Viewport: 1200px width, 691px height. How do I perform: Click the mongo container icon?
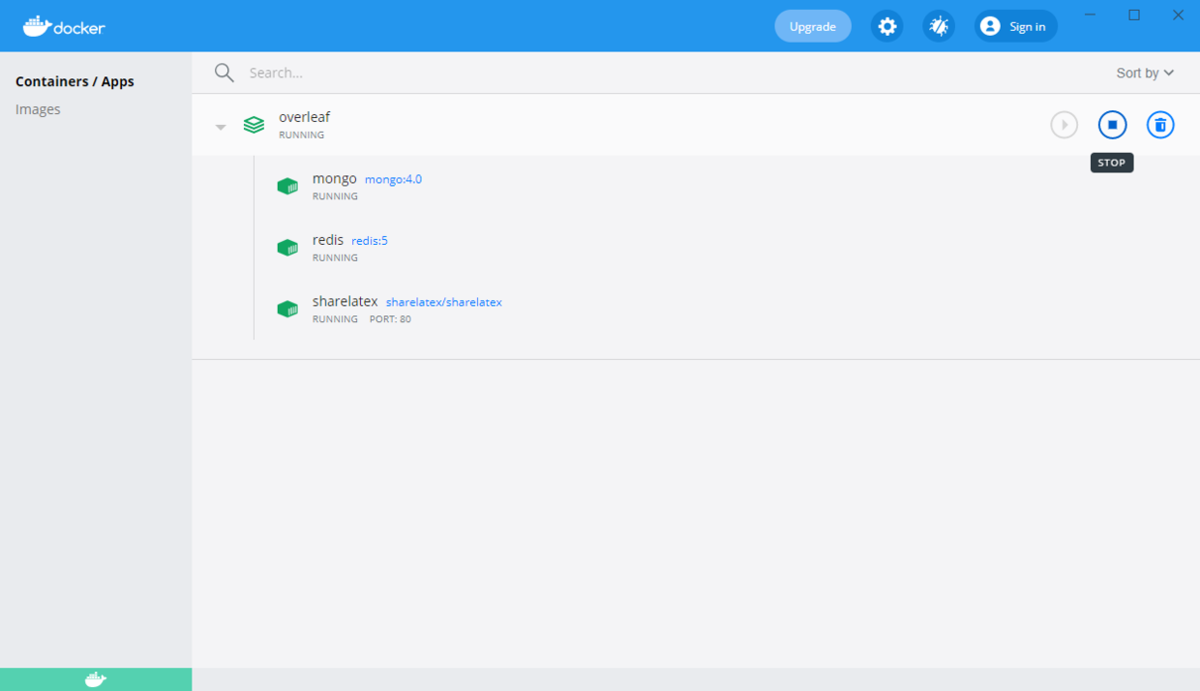point(288,186)
